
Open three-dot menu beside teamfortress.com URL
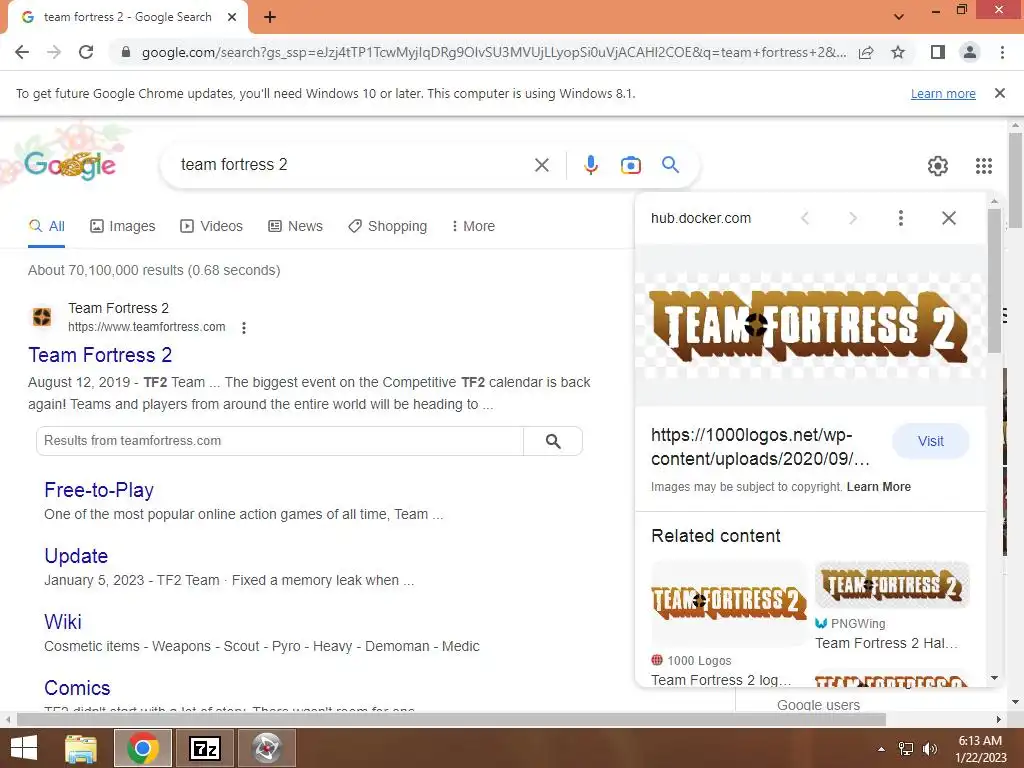(x=244, y=327)
